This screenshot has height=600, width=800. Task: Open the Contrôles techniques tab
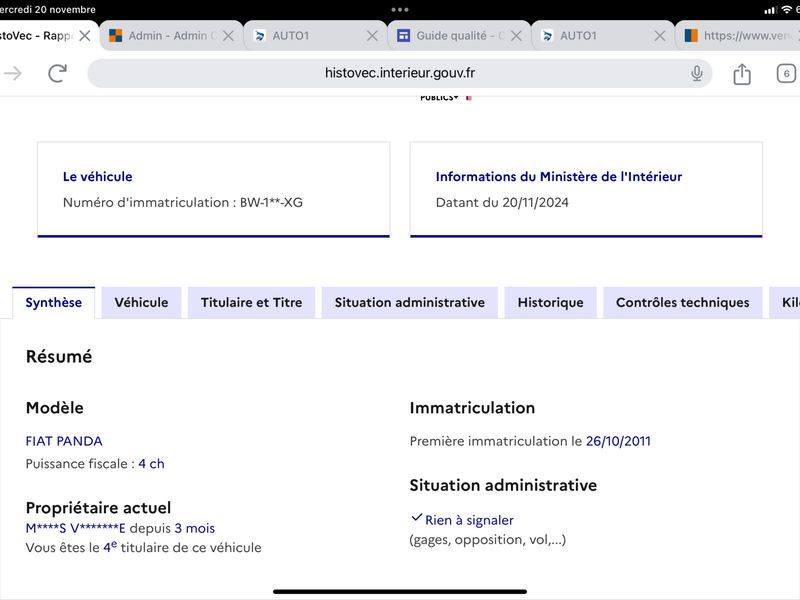683,303
